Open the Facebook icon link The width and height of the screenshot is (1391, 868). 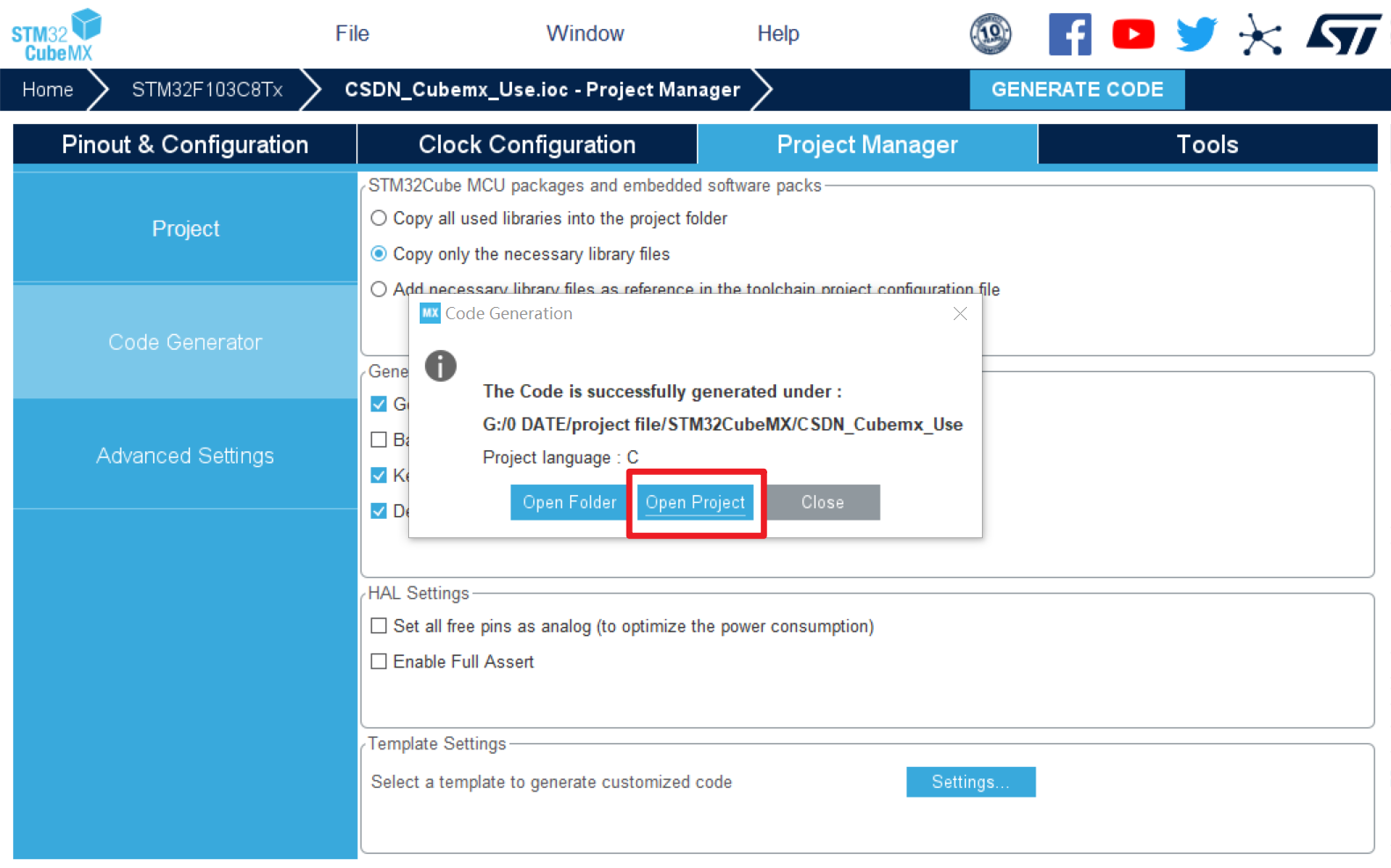[x=1070, y=34]
